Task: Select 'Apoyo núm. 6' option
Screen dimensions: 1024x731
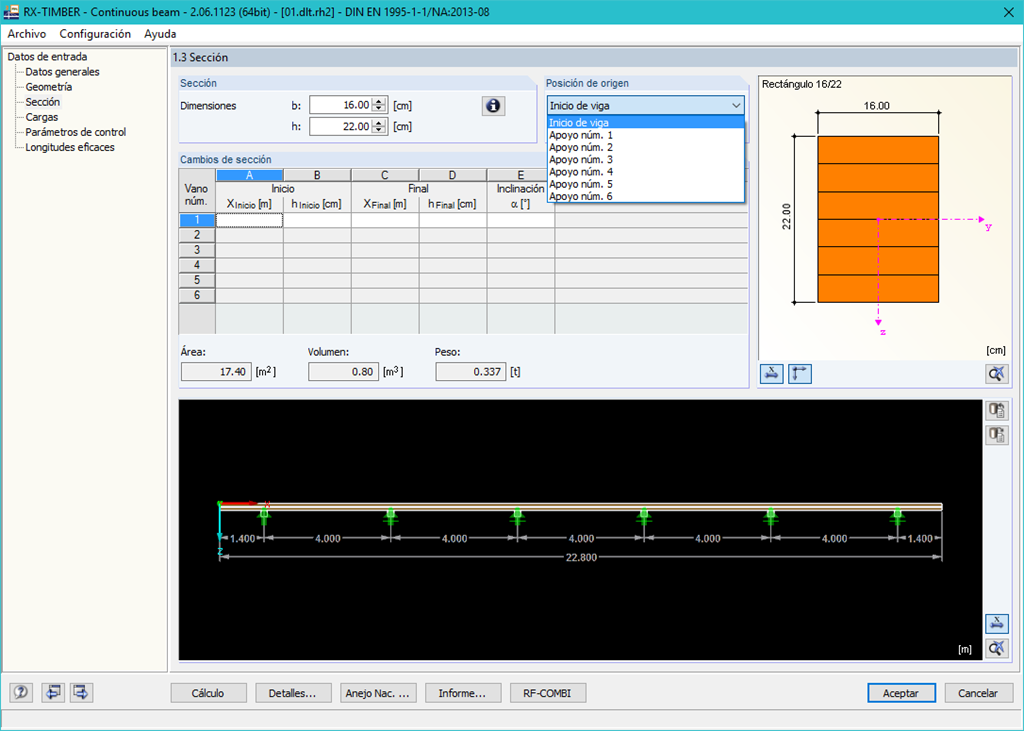Action: tap(646, 196)
